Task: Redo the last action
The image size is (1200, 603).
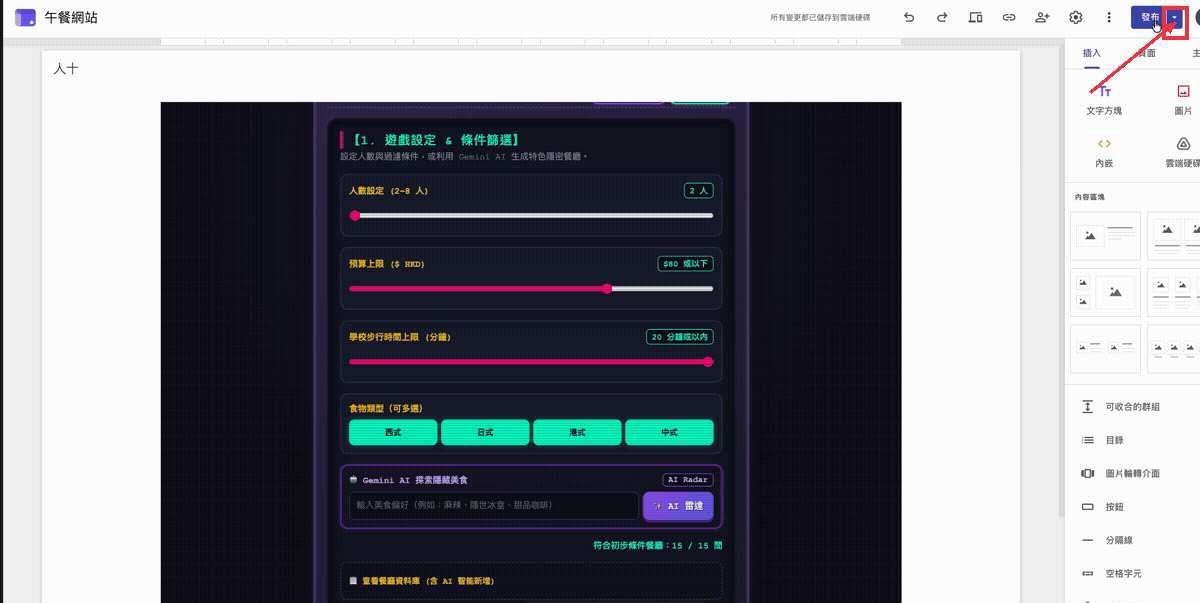Action: 942,17
